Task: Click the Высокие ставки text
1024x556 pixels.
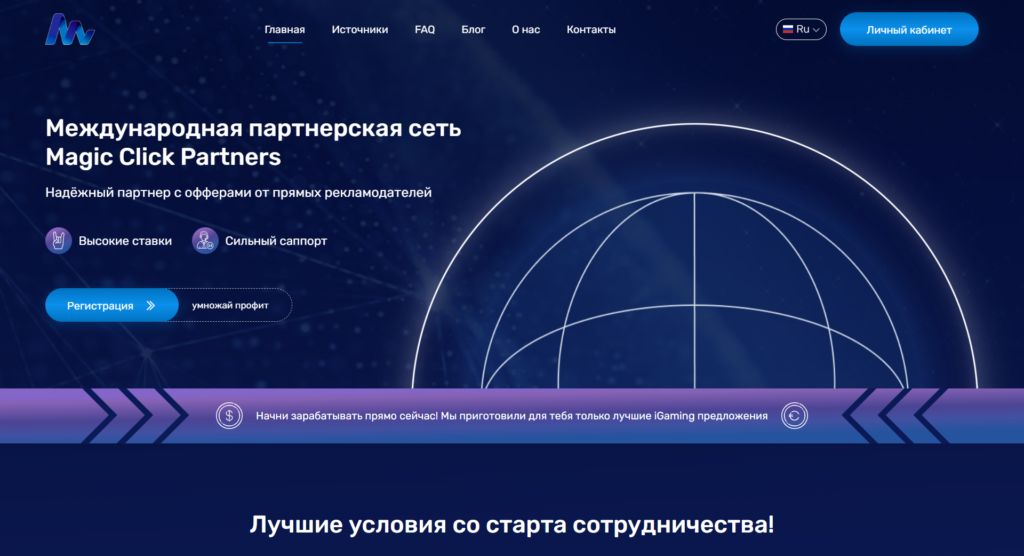Action: tap(125, 240)
